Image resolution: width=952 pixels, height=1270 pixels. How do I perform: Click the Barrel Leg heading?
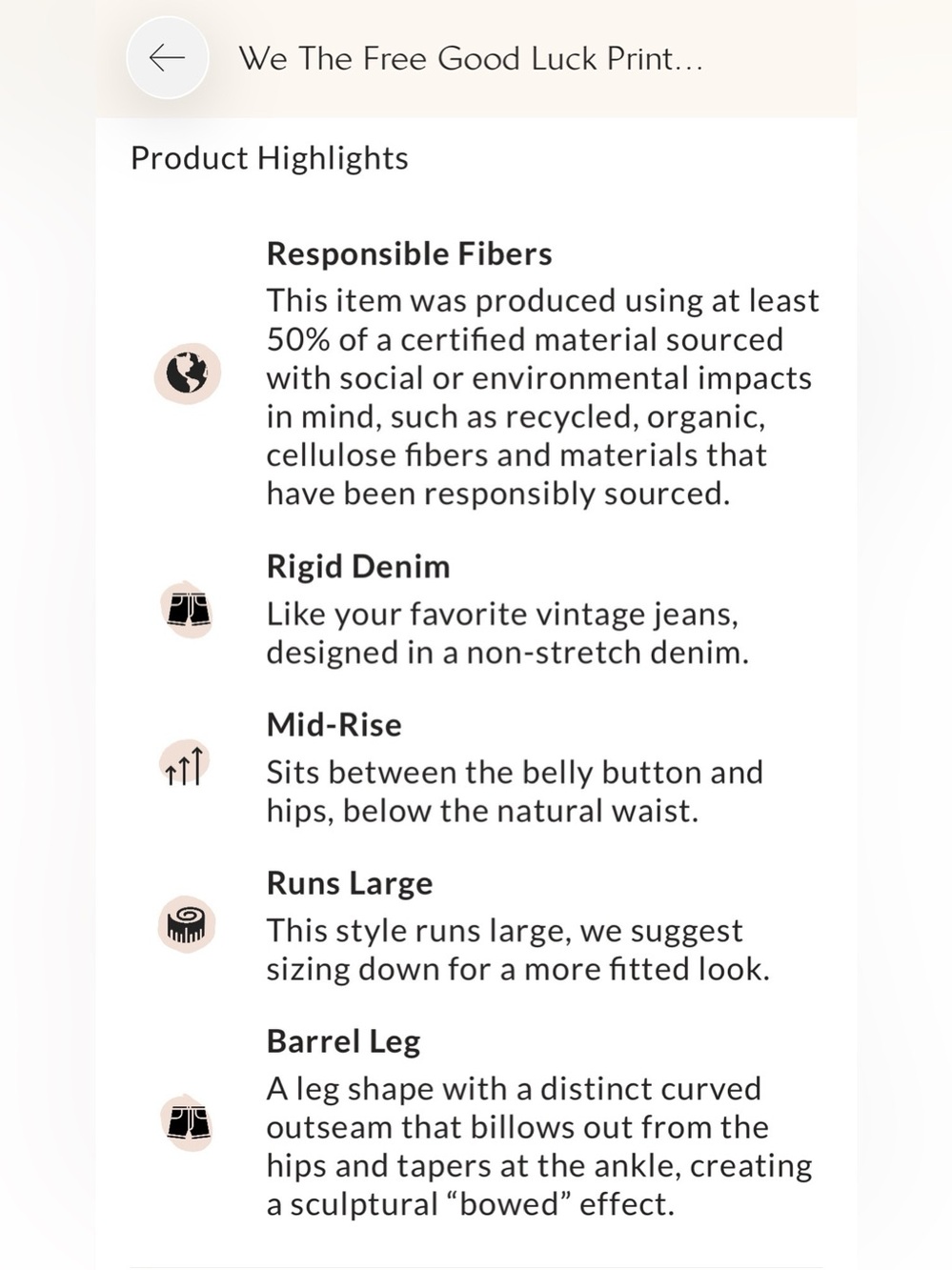(344, 1041)
